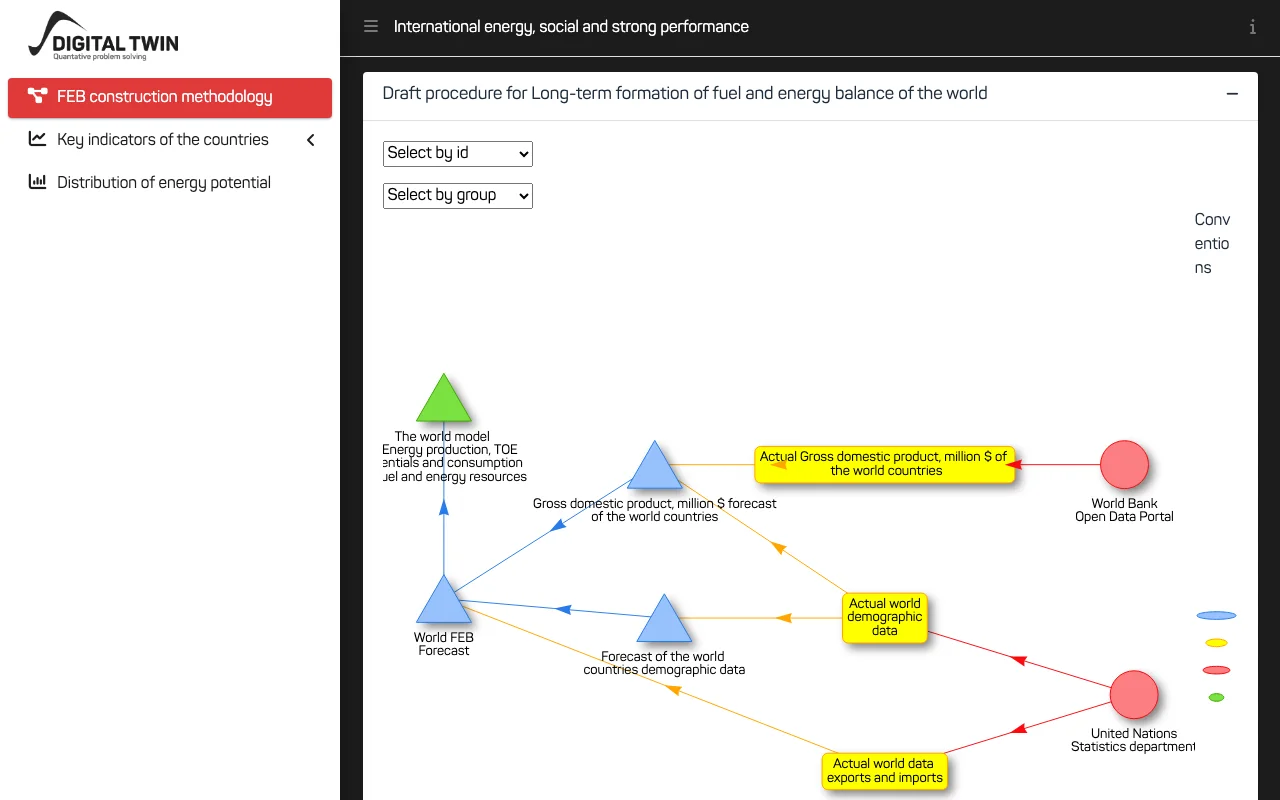This screenshot has height=800, width=1280.
Task: Click the Draft procedure panel title
Action: pyautogui.click(x=685, y=94)
